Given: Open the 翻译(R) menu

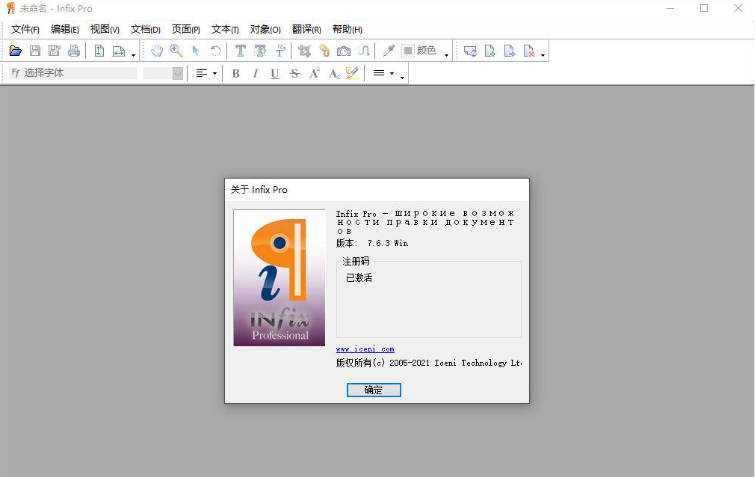Looking at the screenshot, I should point(306,29).
